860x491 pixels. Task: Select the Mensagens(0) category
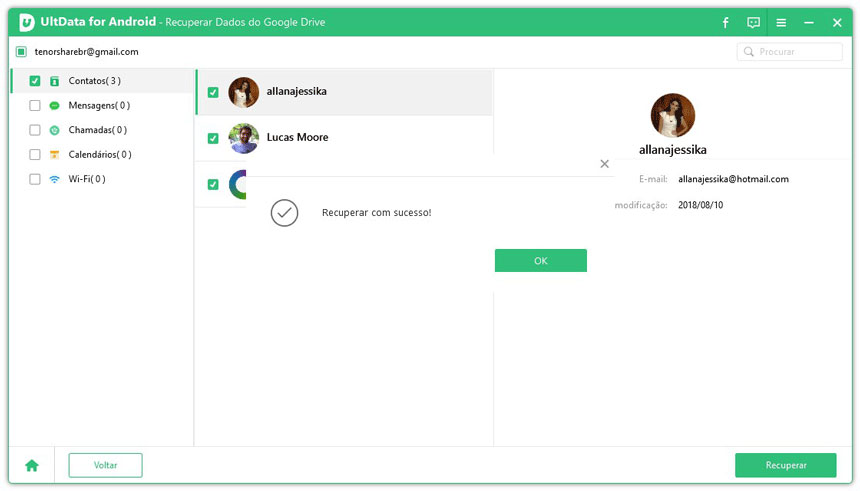[x=103, y=105]
